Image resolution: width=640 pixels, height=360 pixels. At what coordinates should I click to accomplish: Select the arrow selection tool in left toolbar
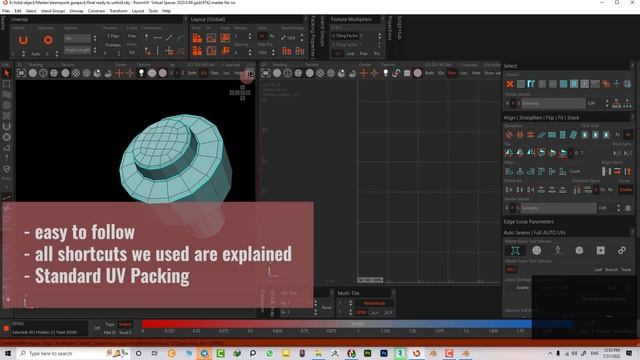pos(7,73)
